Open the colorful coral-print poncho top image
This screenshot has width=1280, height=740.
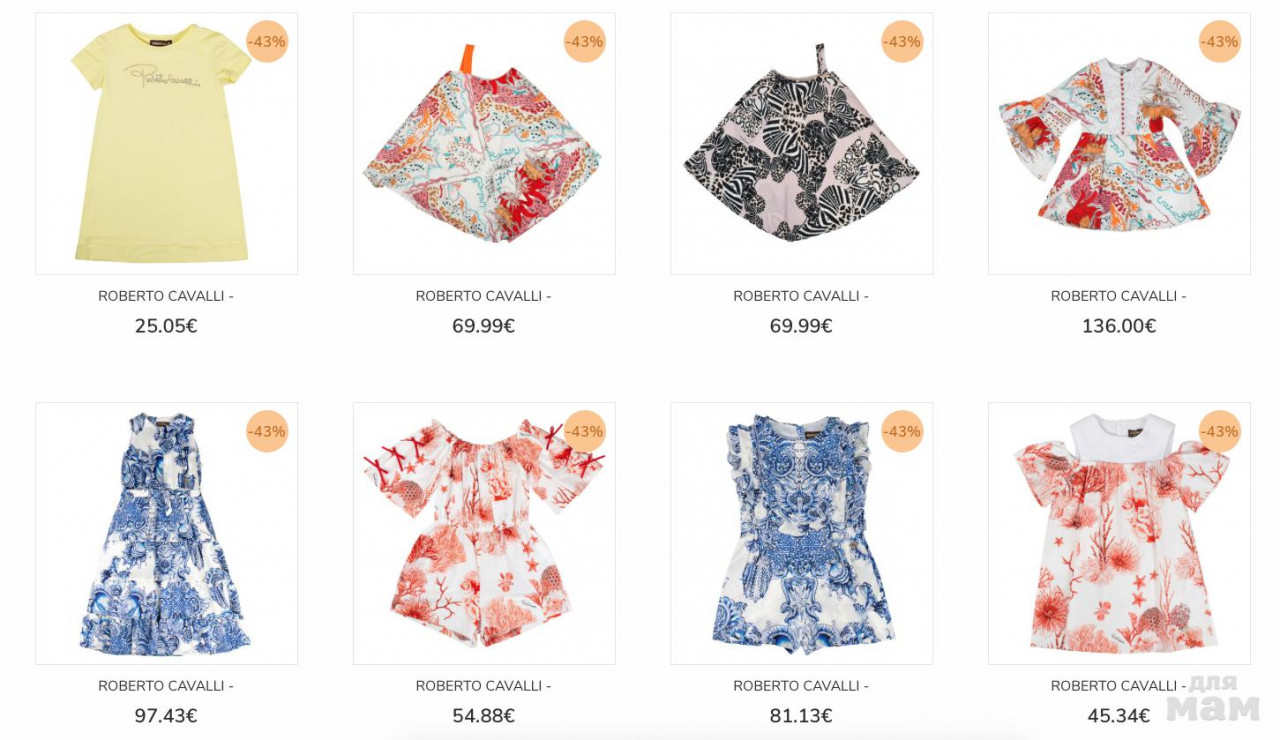pos(484,143)
